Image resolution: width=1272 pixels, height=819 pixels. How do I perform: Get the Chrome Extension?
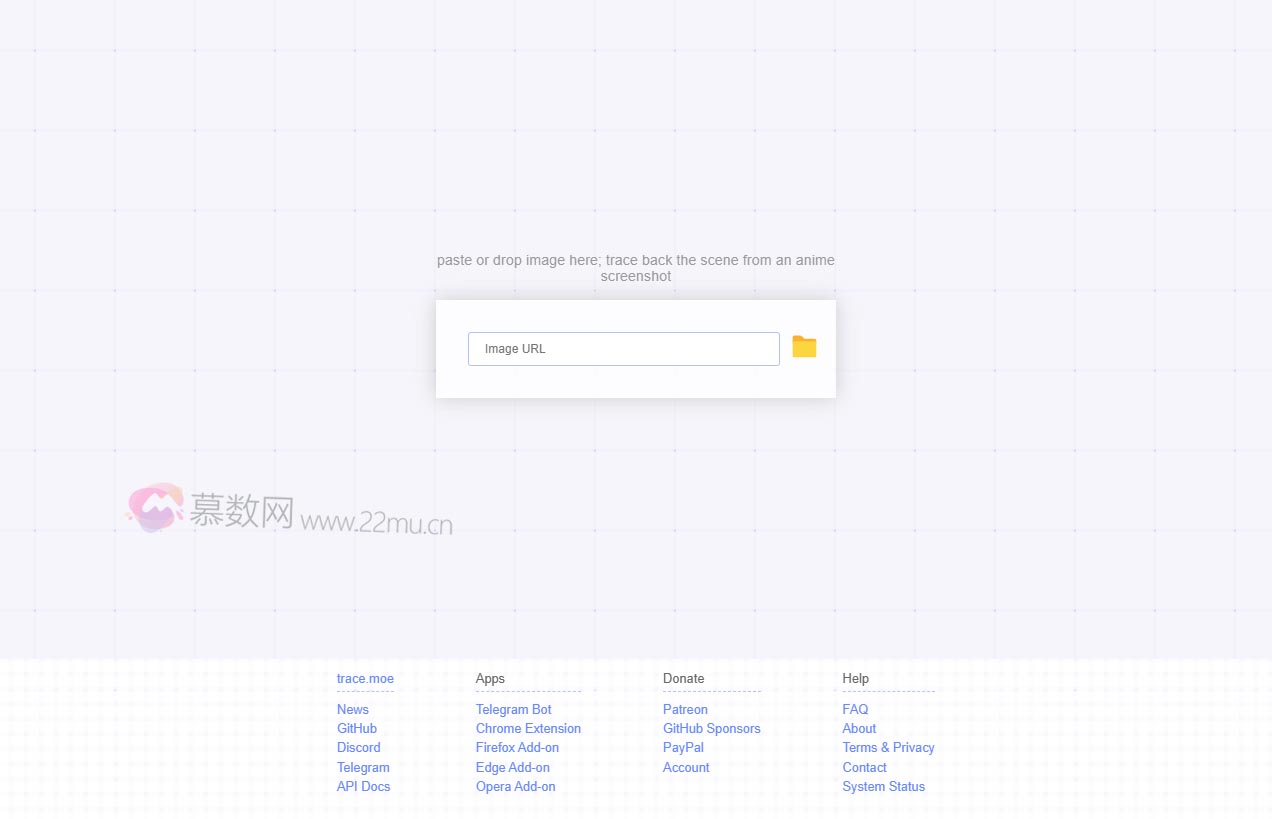[528, 728]
